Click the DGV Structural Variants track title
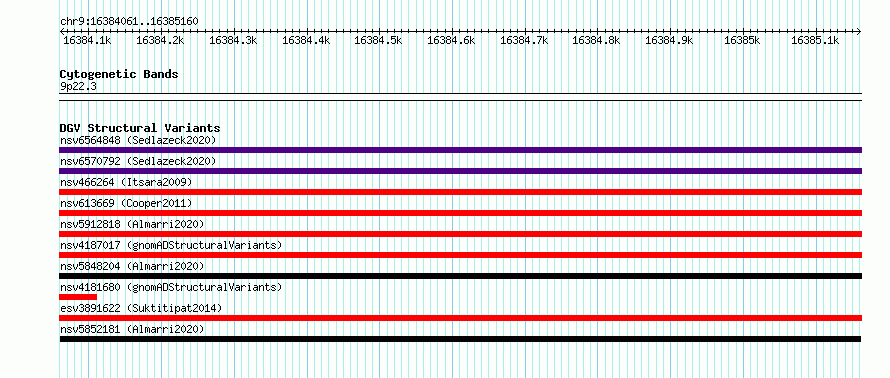 tap(140, 128)
